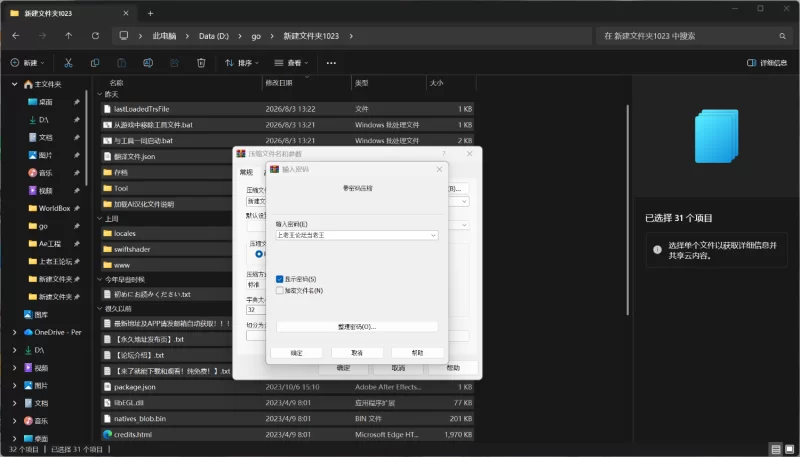Collapse the 上周 file group
Image resolution: width=800 pixels, height=457 pixels.
(x=101, y=219)
